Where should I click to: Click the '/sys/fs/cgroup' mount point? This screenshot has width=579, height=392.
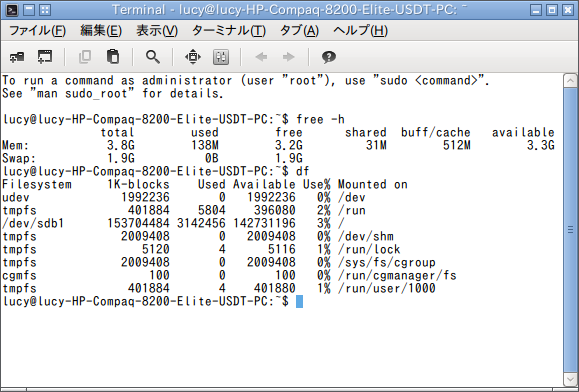coord(387,262)
